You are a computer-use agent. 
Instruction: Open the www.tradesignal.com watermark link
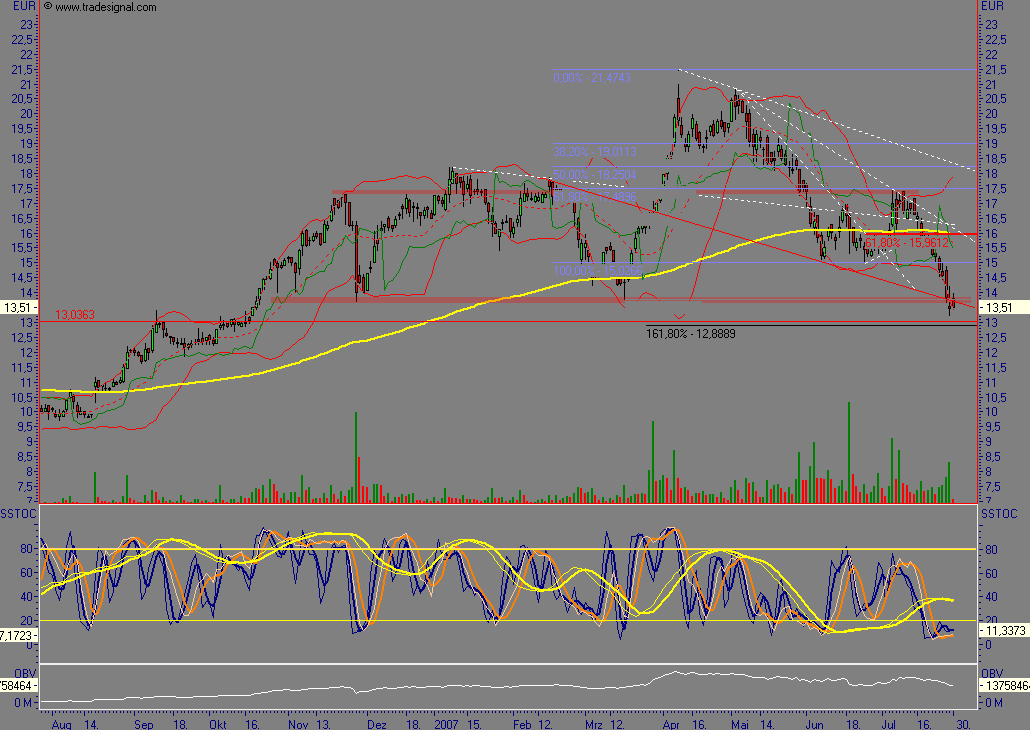pyautogui.click(x=106, y=7)
